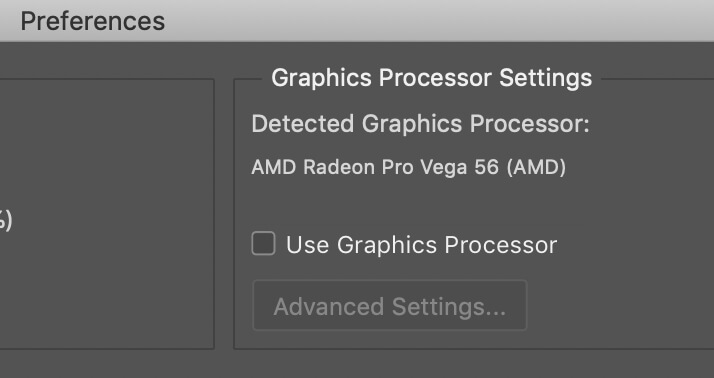Enable the Use Graphics Processor checkbox

point(263,243)
